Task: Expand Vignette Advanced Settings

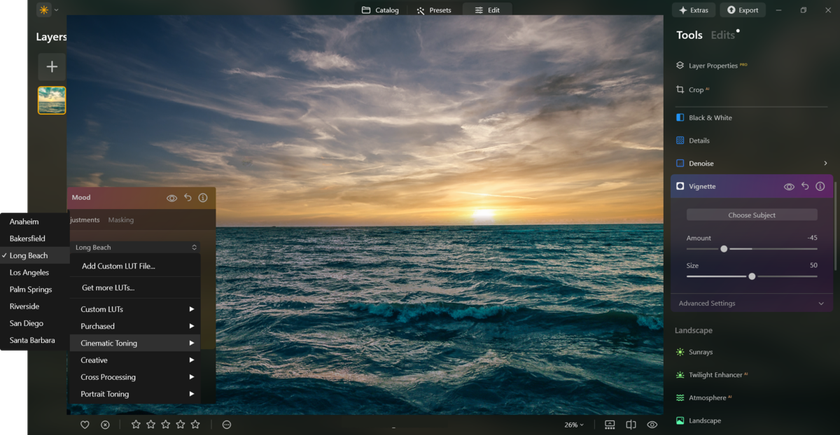Action: (752, 303)
